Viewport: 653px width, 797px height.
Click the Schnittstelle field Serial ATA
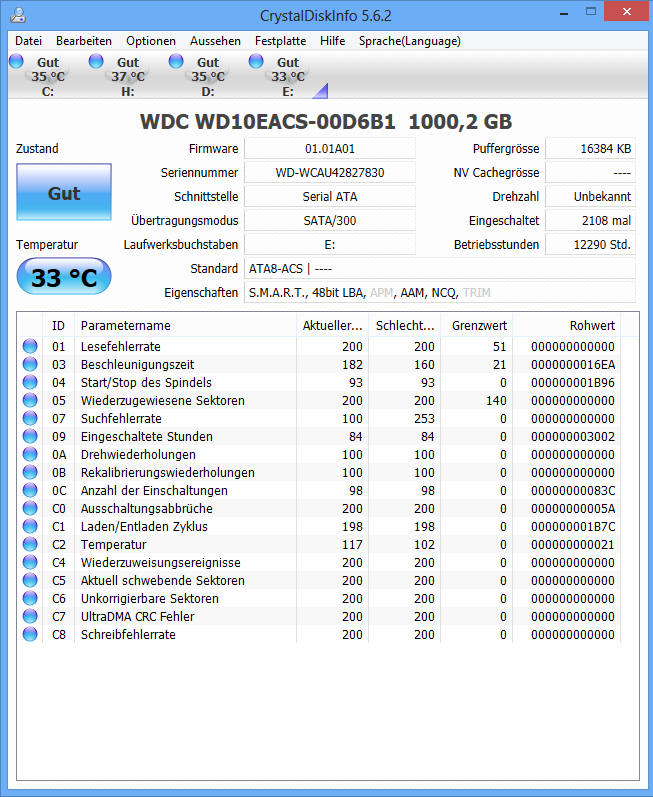tap(330, 196)
